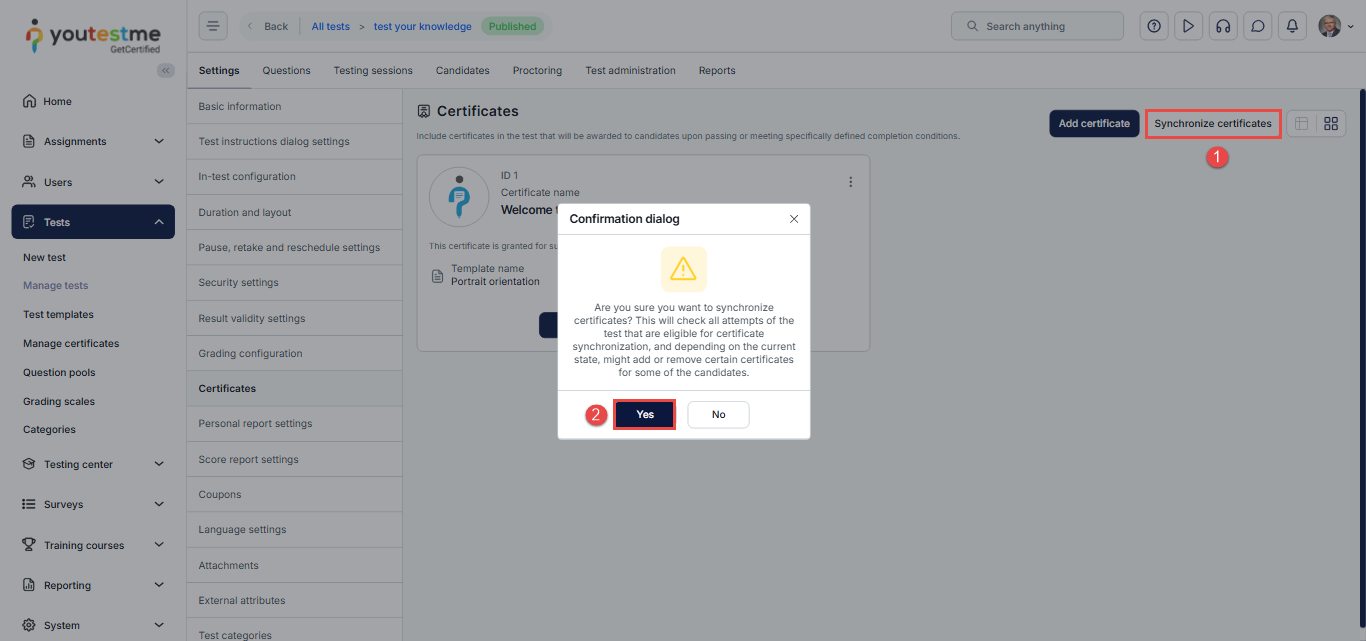The height and width of the screenshot is (641, 1366).
Task: Click the Reporting icon in sidebar
Action: coord(29,585)
